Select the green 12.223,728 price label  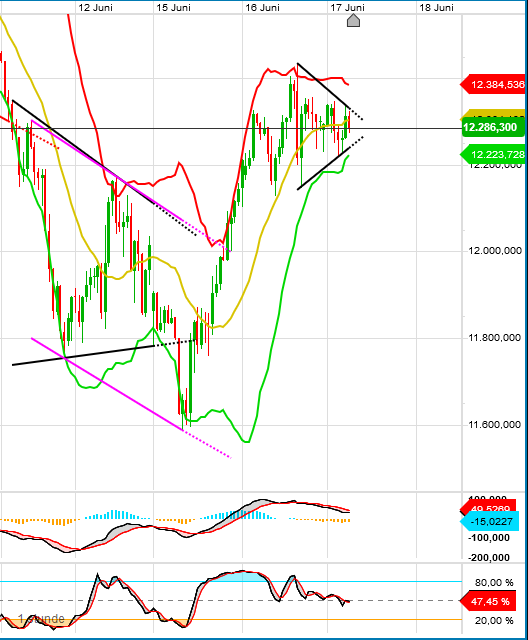493,155
